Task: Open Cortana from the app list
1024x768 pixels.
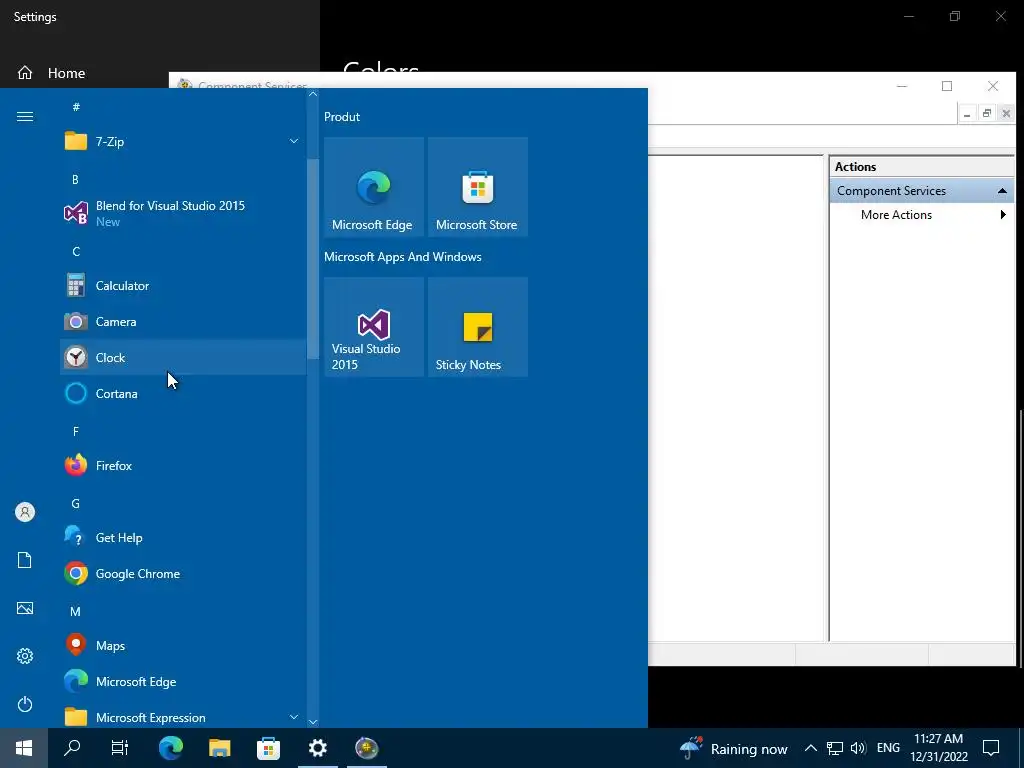Action: pyautogui.click(x=183, y=393)
